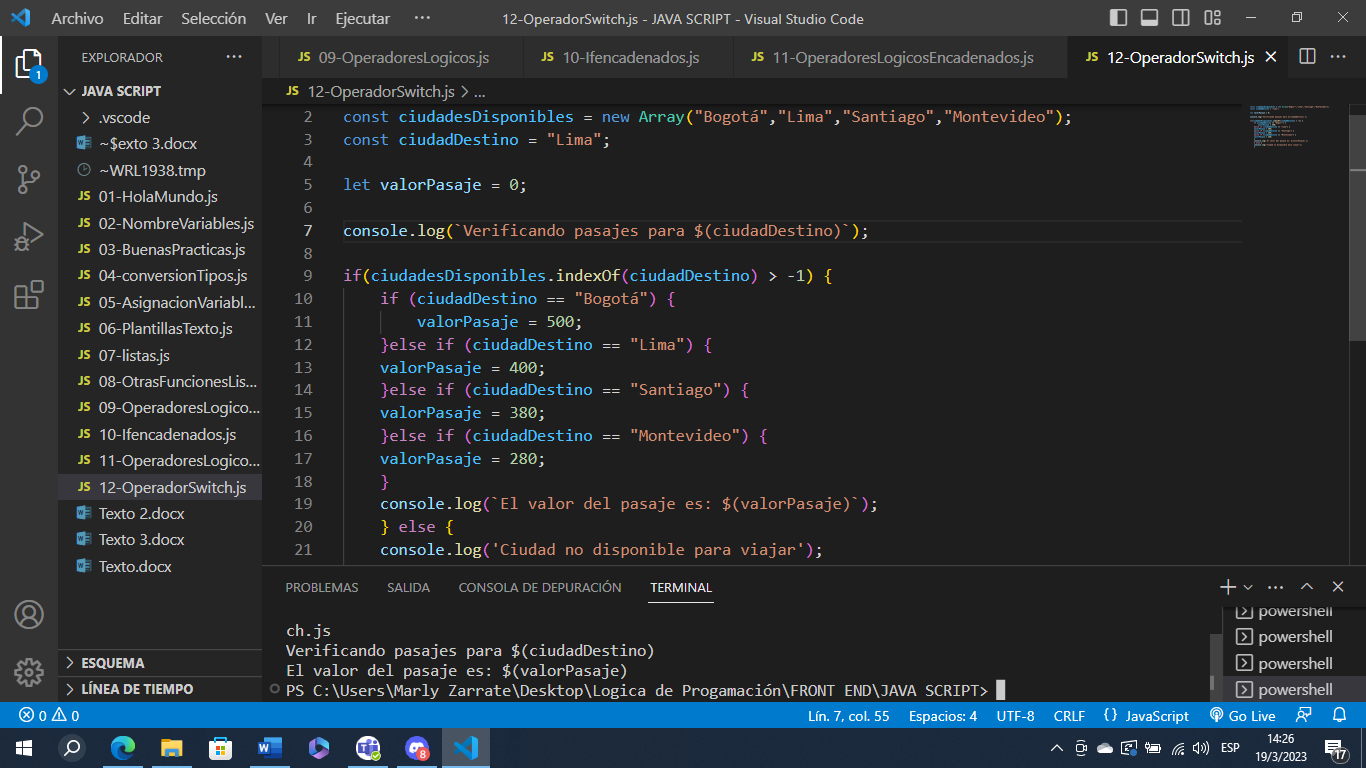
Task: Toggle Secondary Side Bar layout icon
Action: [x=1181, y=18]
